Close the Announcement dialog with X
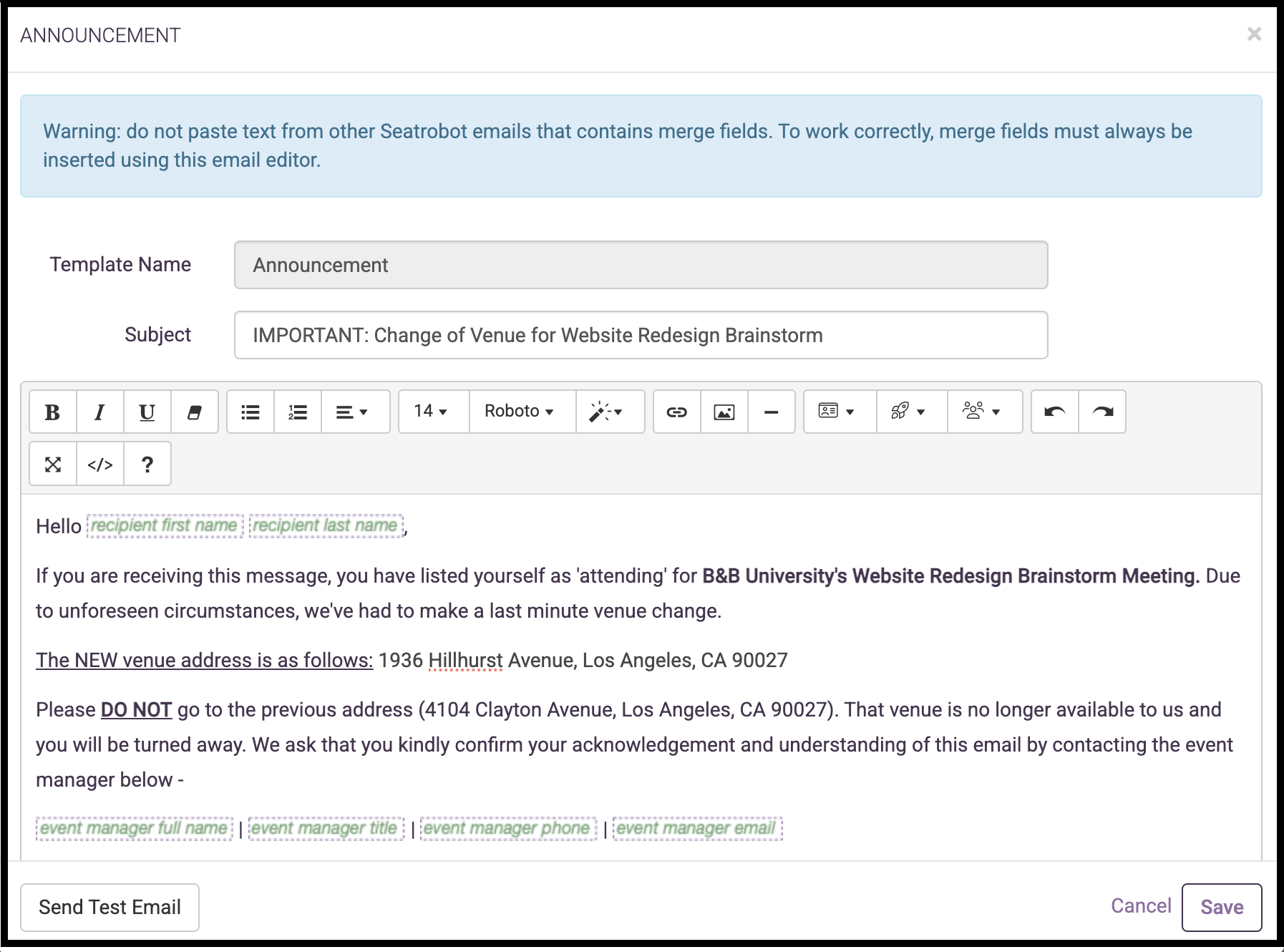The width and height of the screenshot is (1284, 952). pos(1254,34)
